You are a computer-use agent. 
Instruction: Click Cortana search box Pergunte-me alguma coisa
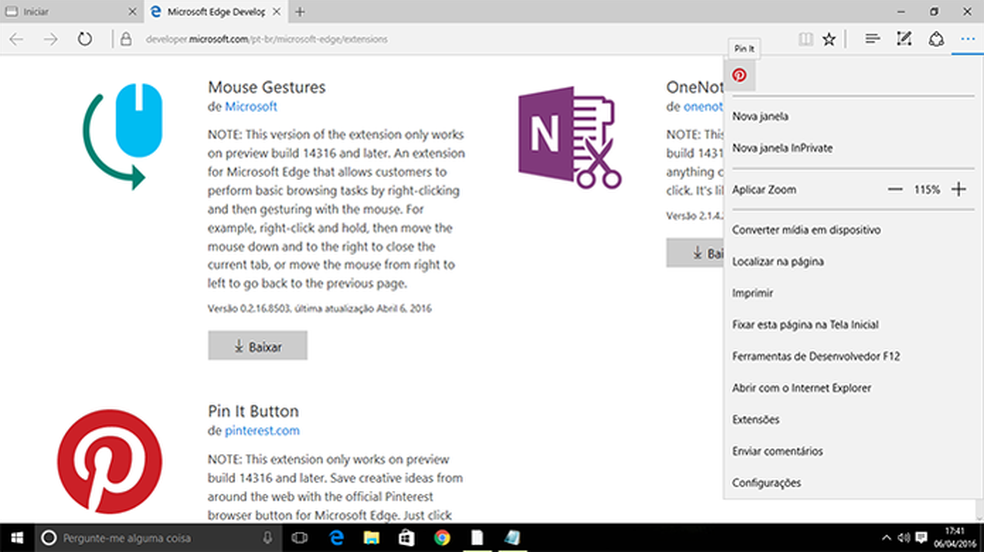click(157, 538)
